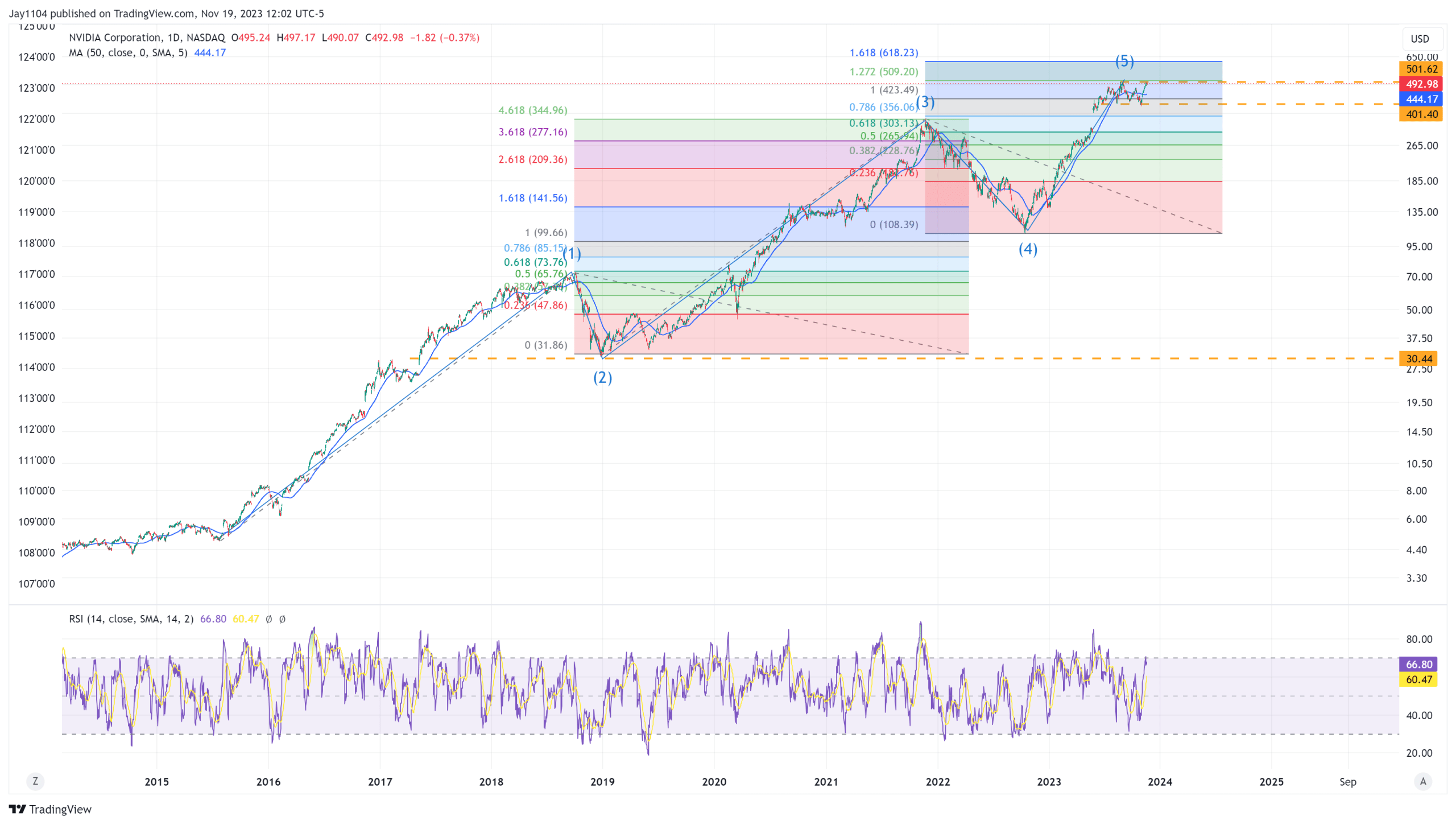Click the 95.00 price scale label
The image size is (1456, 825).
click(x=1420, y=246)
